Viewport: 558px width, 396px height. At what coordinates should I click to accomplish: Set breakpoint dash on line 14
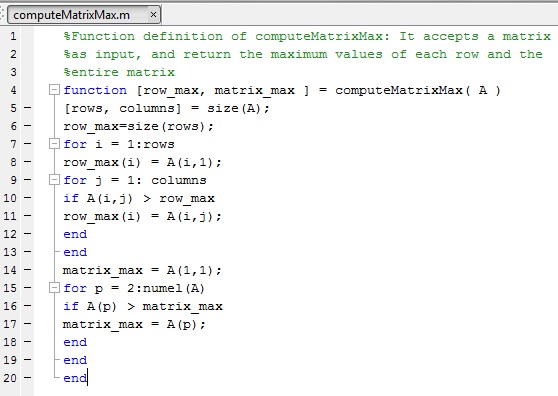click(x=27, y=269)
